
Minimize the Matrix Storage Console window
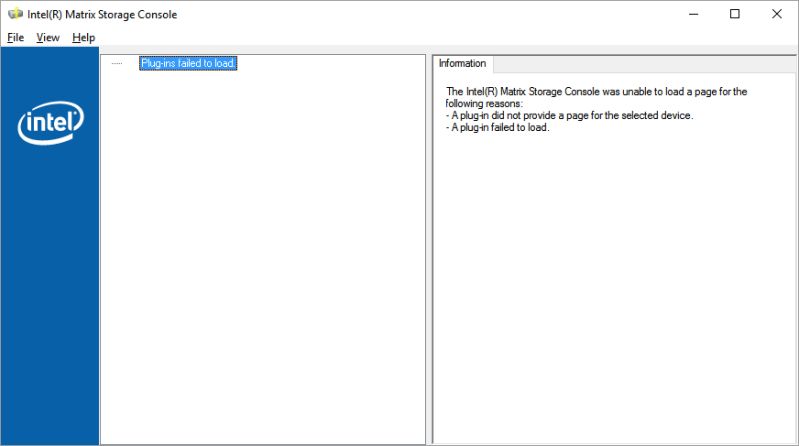(x=694, y=14)
